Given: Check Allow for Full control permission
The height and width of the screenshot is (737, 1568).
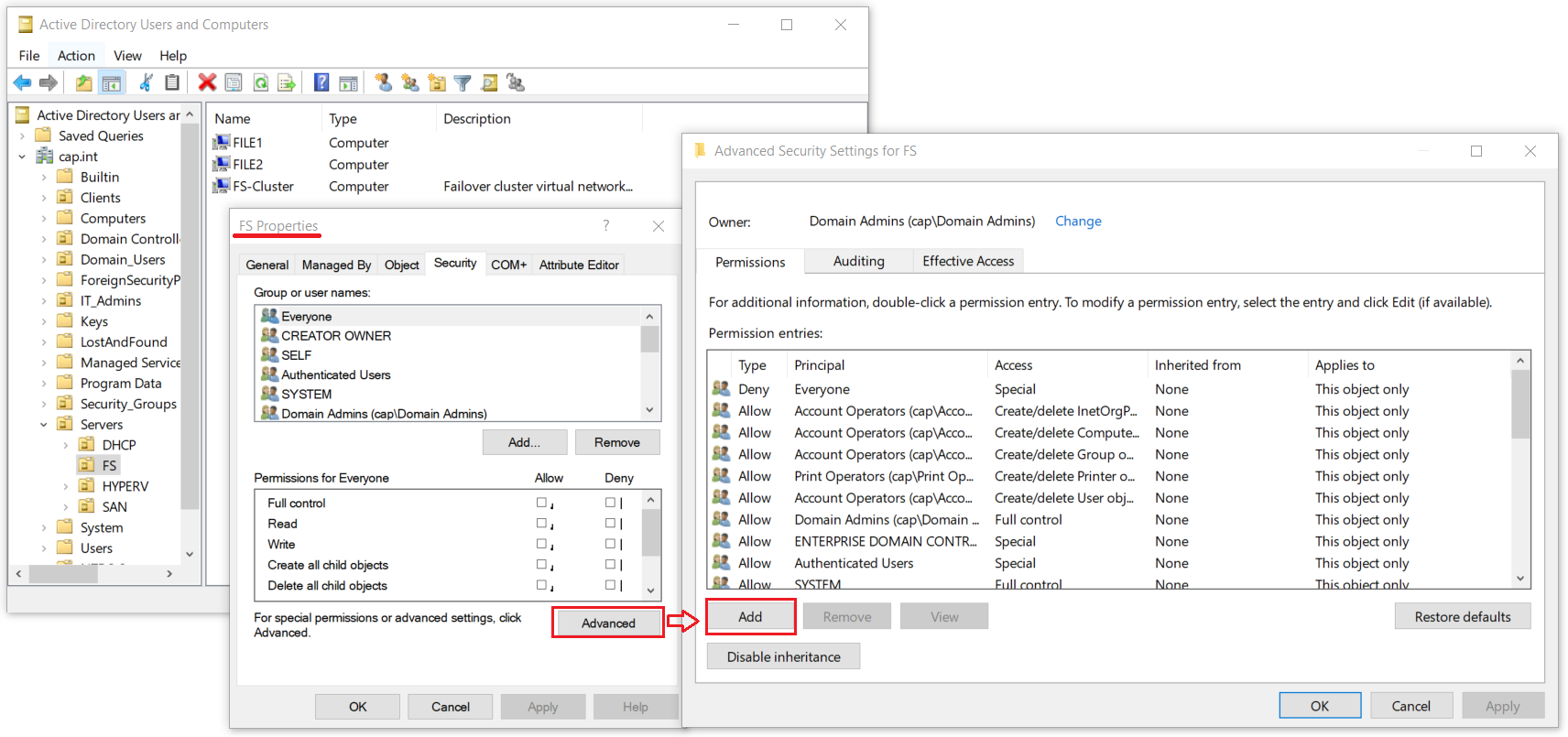Looking at the screenshot, I should point(541,503).
